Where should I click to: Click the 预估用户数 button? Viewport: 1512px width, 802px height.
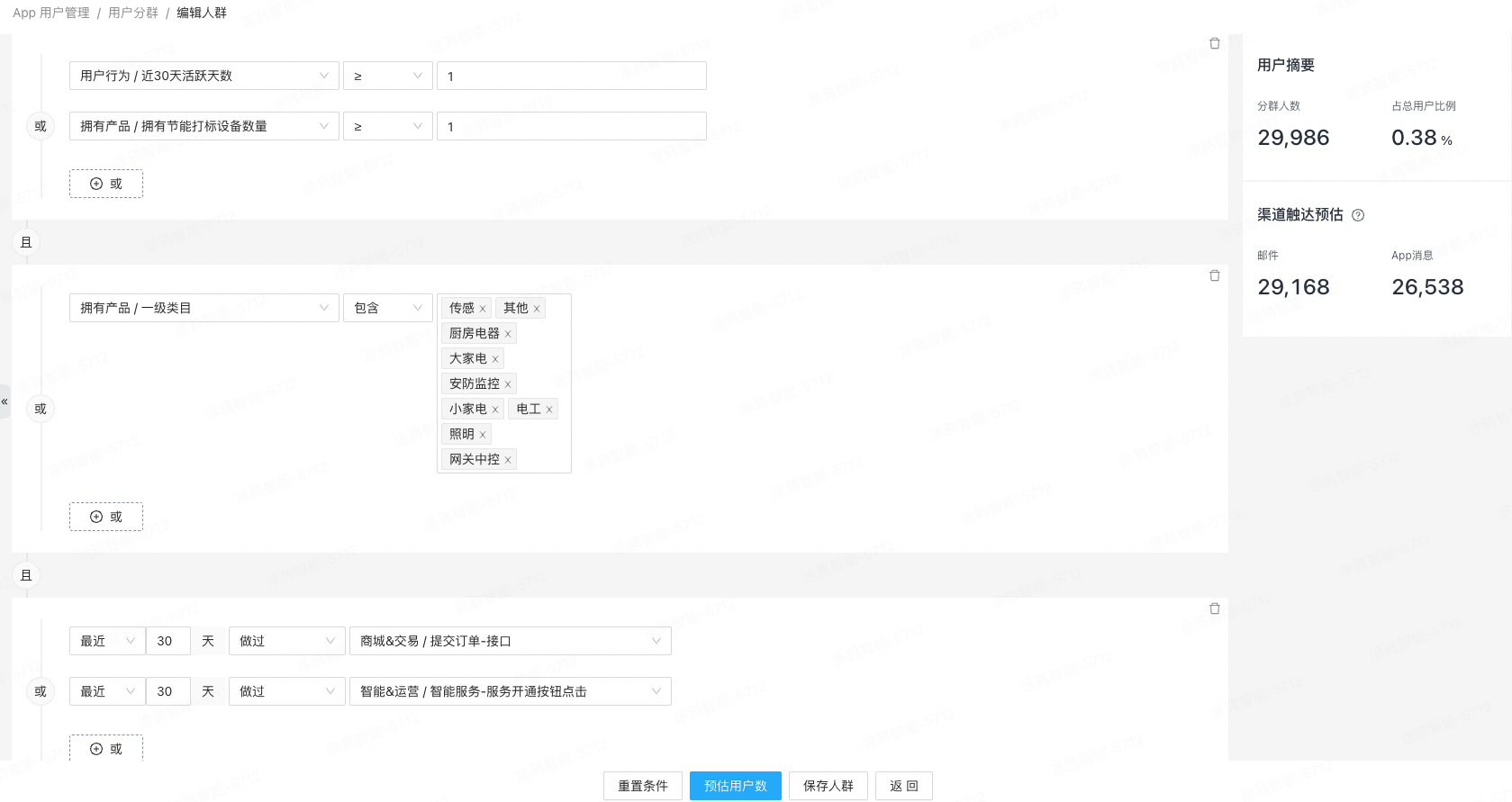tap(736, 786)
